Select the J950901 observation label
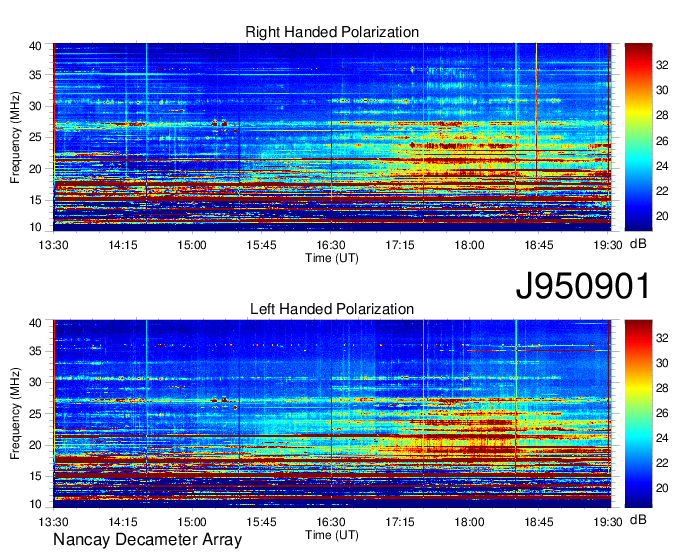The height and width of the screenshot is (552, 680). tap(583, 286)
